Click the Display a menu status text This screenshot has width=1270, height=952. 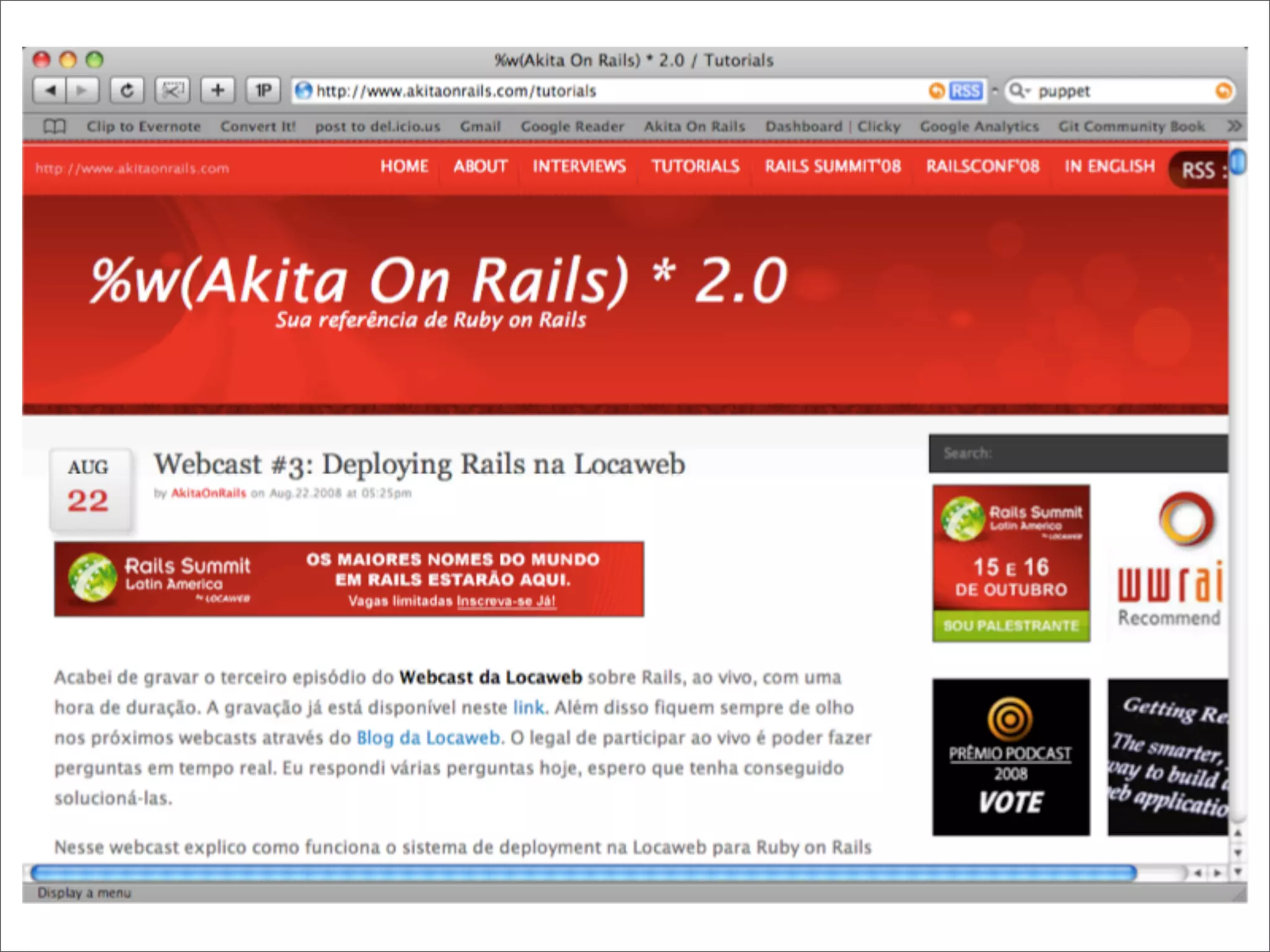click(84, 892)
